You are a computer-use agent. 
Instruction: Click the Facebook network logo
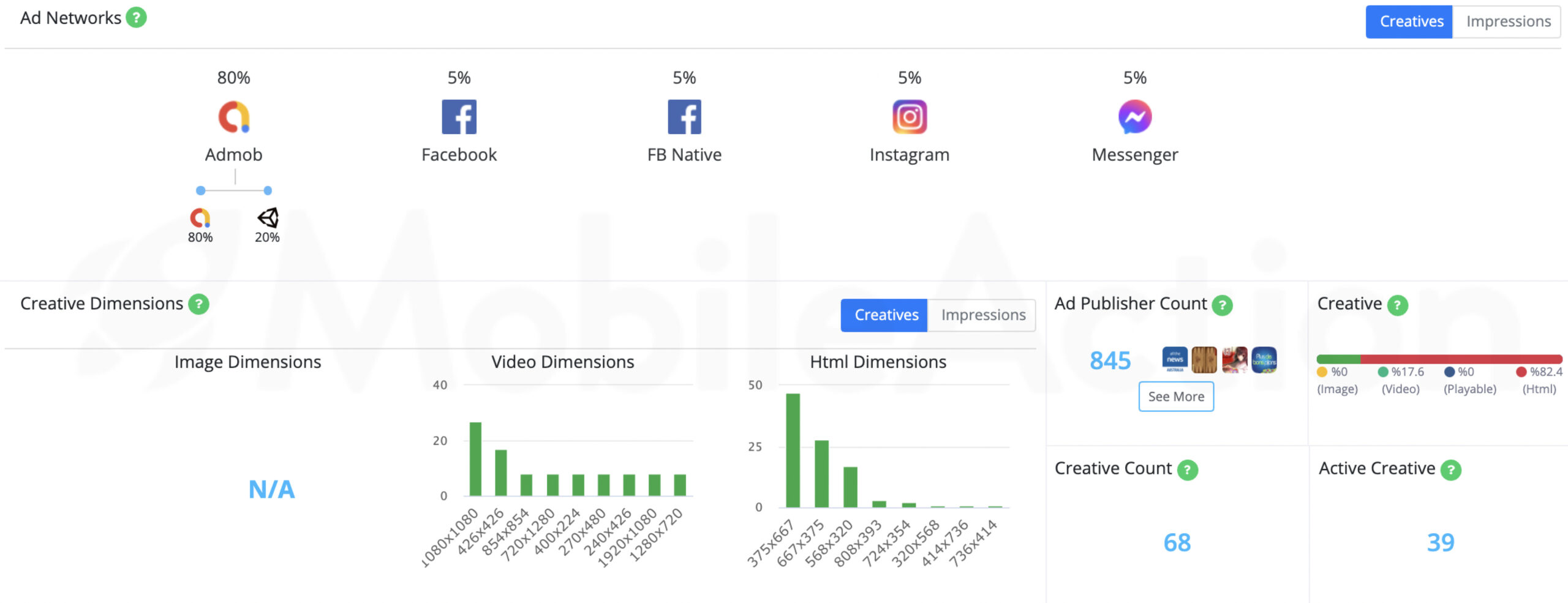pos(459,117)
